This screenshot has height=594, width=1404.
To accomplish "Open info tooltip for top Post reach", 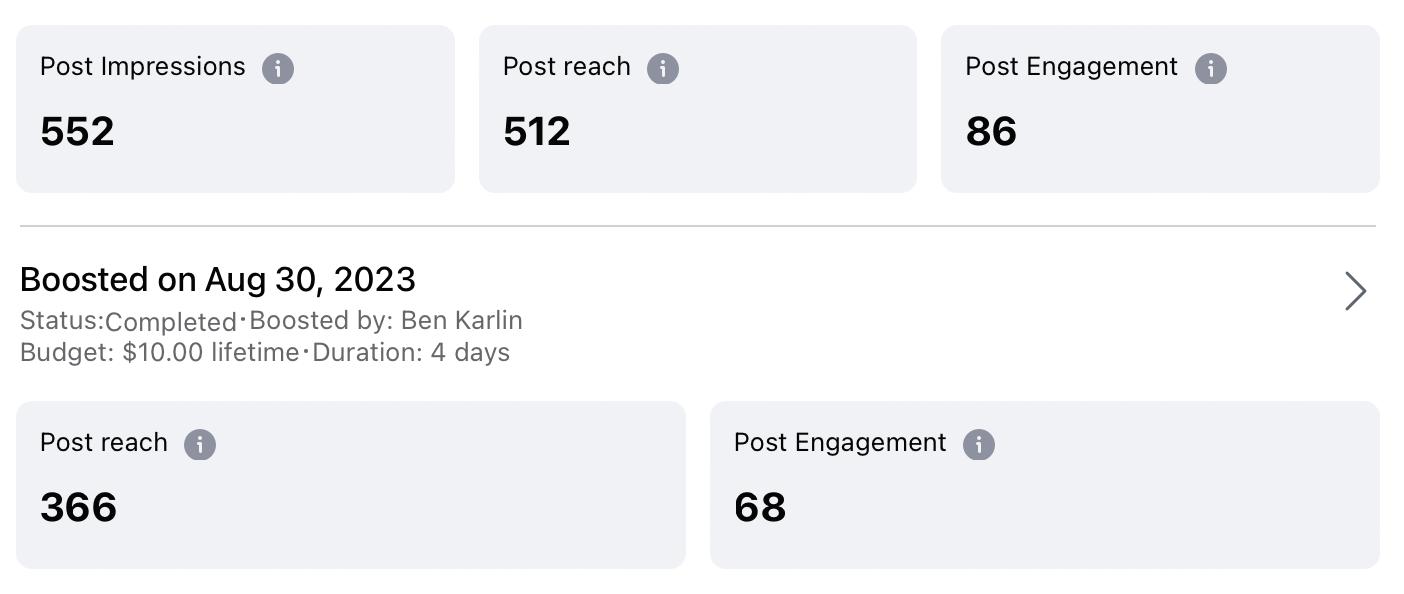I will point(663,68).
